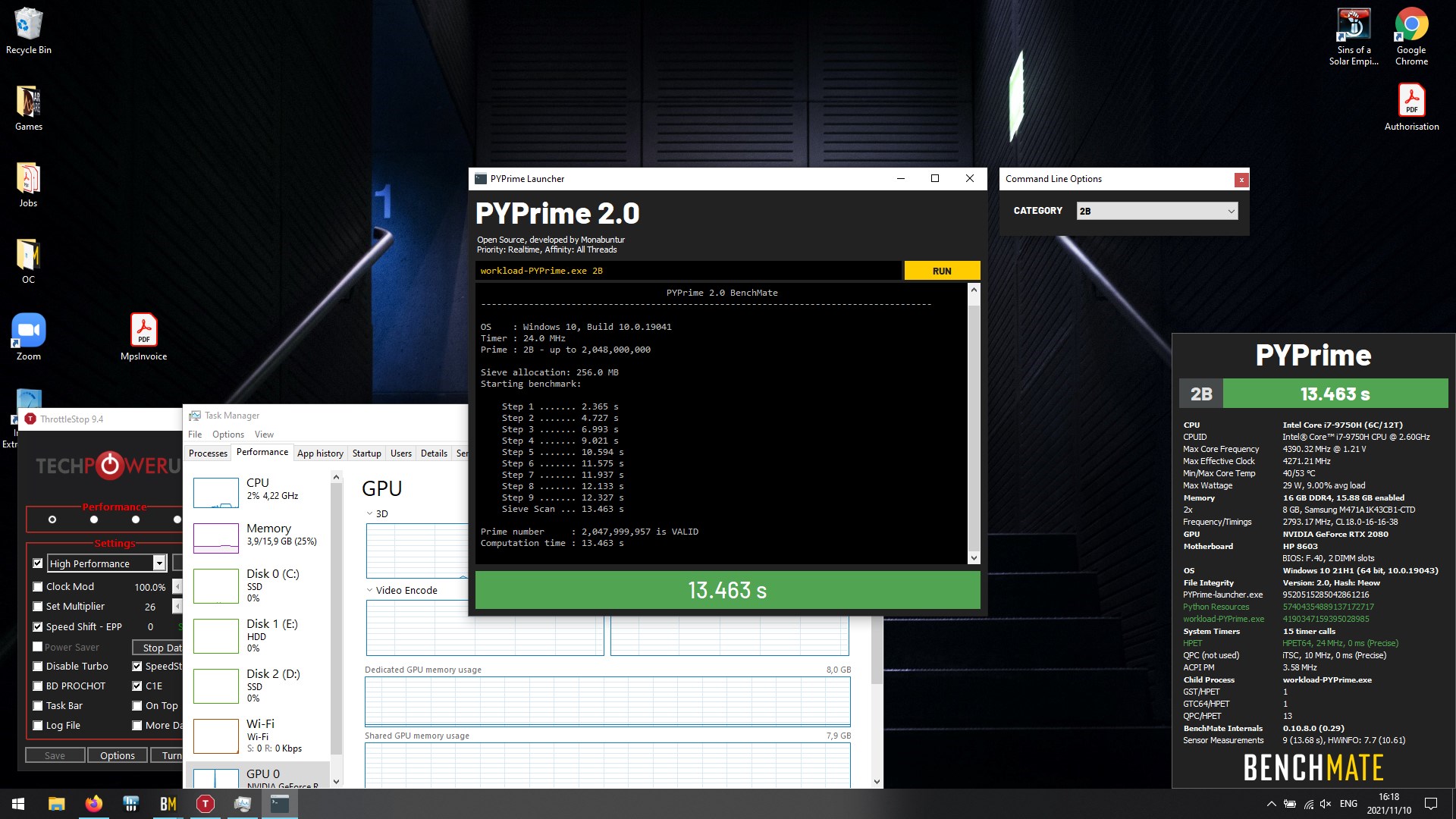Image resolution: width=1456 pixels, height=819 pixels.
Task: Open the Jobs folder icon
Action: coord(29,184)
